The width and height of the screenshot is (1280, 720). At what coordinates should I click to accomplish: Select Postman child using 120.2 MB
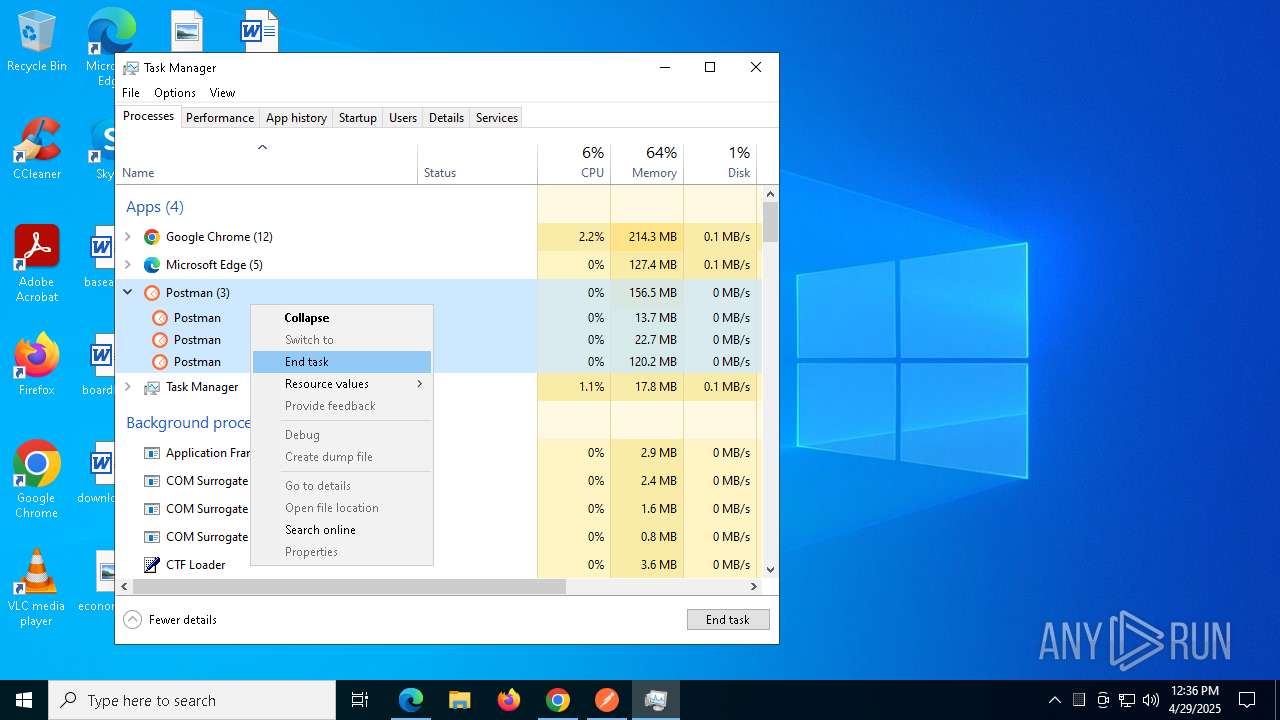click(x=438, y=362)
